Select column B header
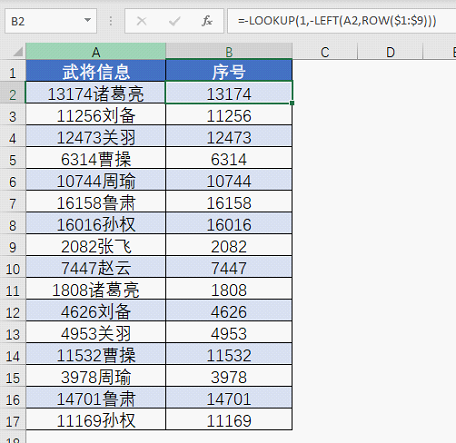456x443 pixels. click(x=229, y=52)
